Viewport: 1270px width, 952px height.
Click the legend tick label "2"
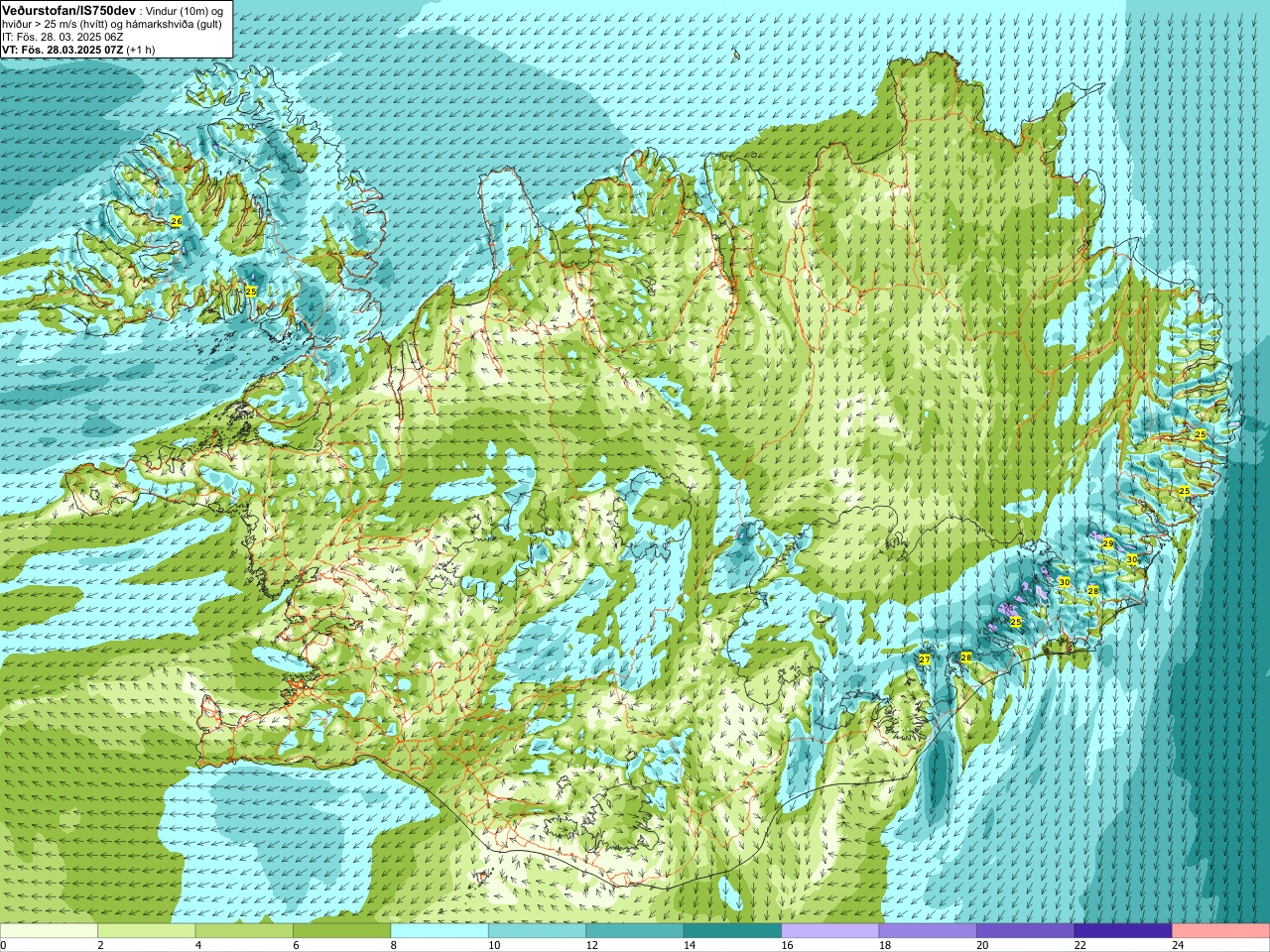tap(100, 945)
